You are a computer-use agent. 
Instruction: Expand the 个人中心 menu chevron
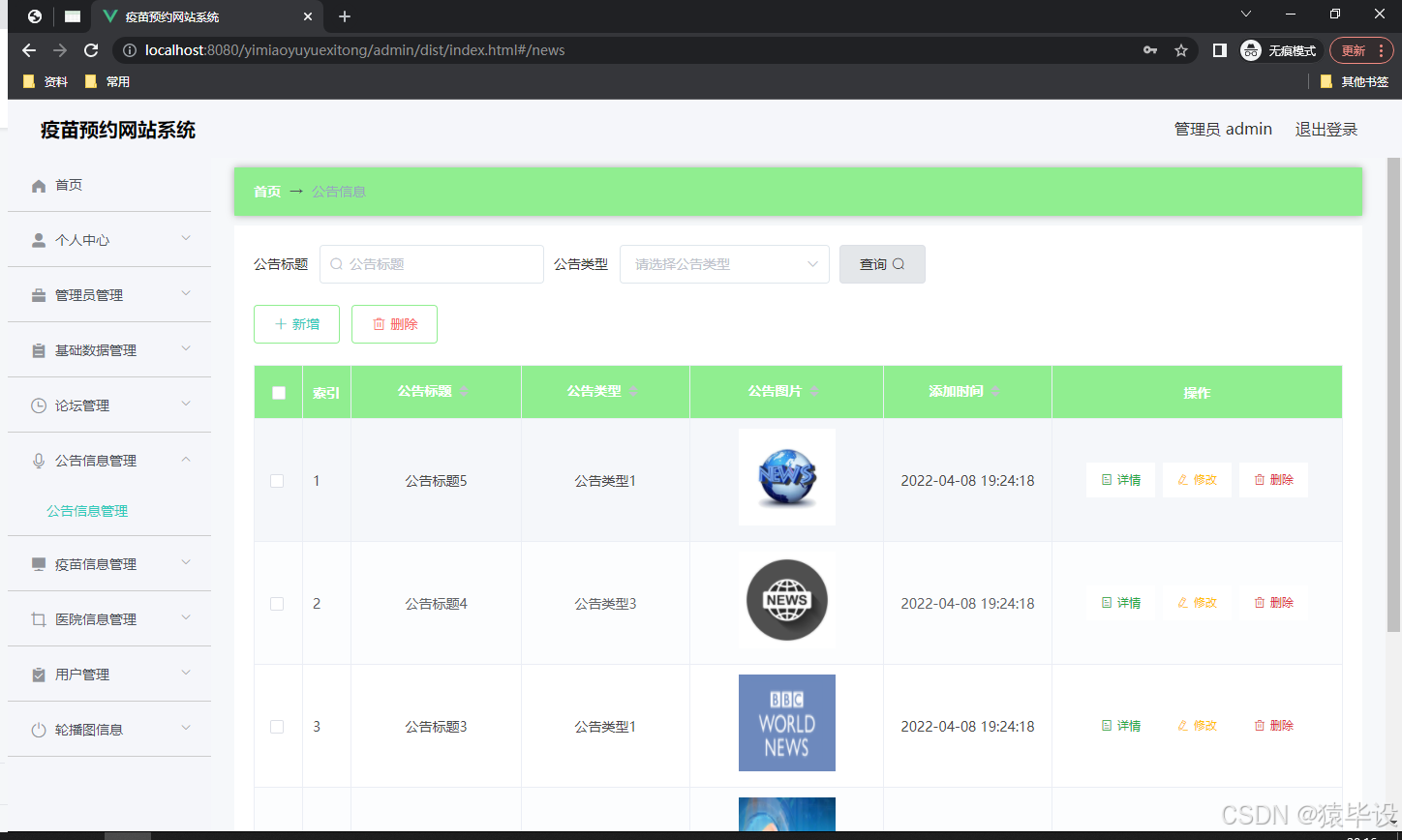[x=186, y=238]
